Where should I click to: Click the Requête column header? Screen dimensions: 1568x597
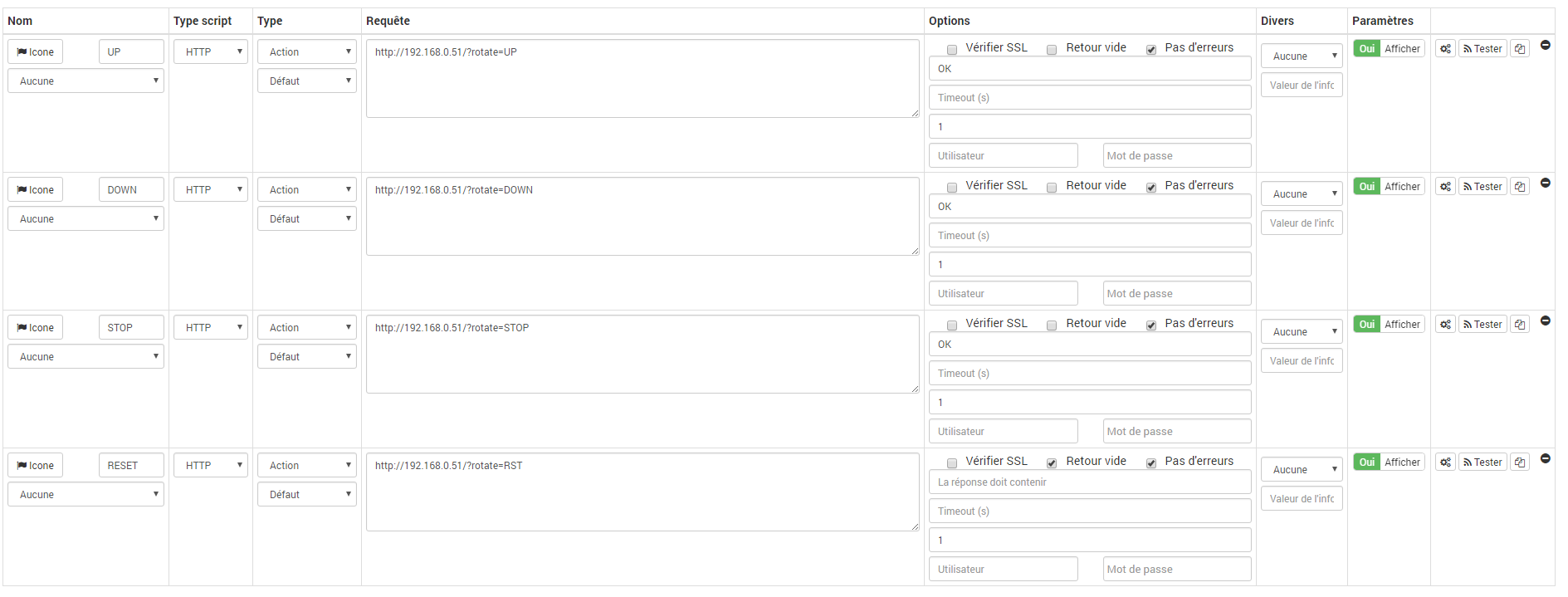tap(388, 21)
